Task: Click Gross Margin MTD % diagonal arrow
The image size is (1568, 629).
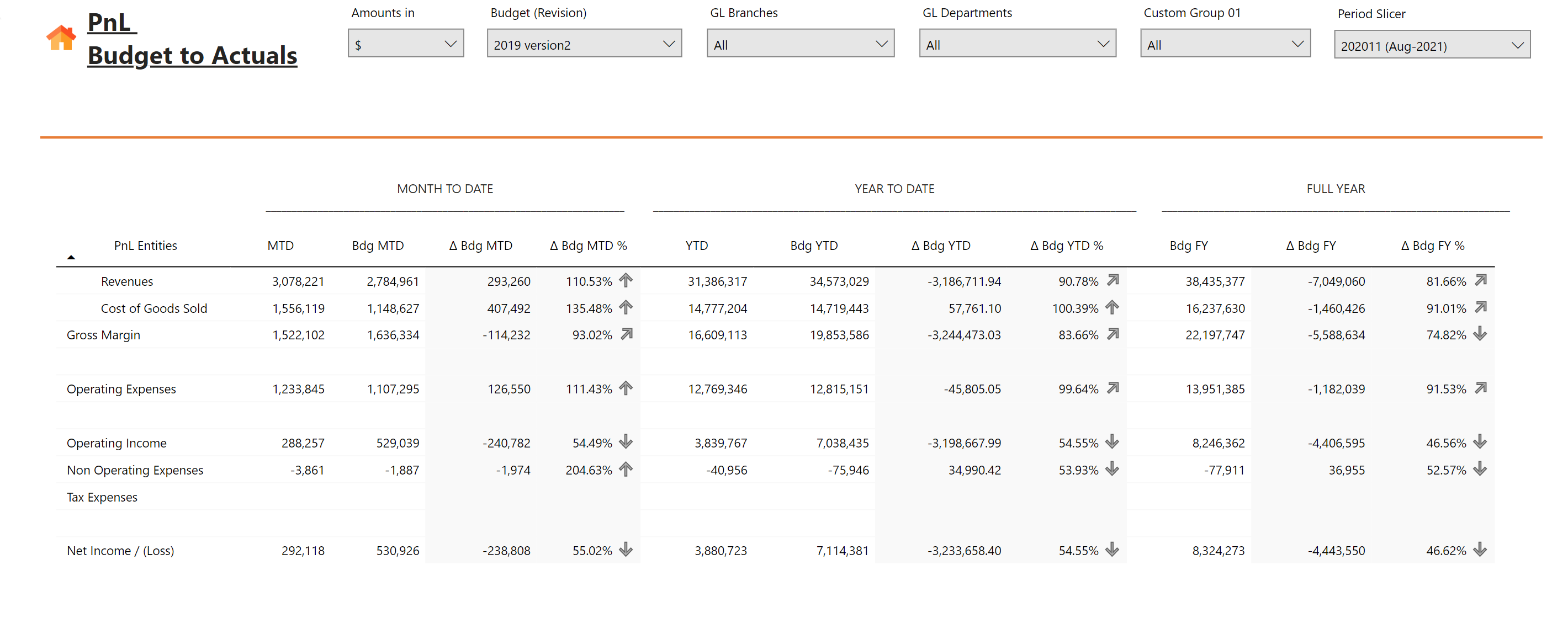Action: click(626, 334)
